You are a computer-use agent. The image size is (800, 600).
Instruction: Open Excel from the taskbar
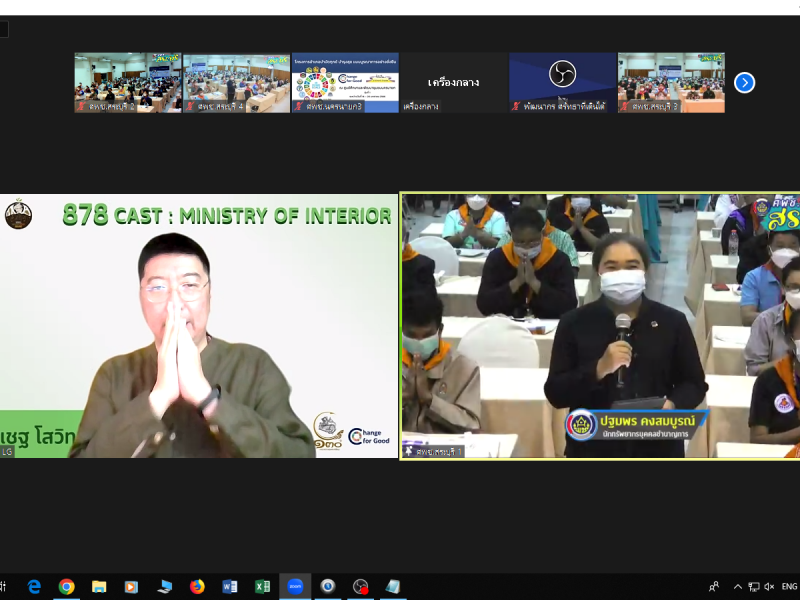coord(262,587)
